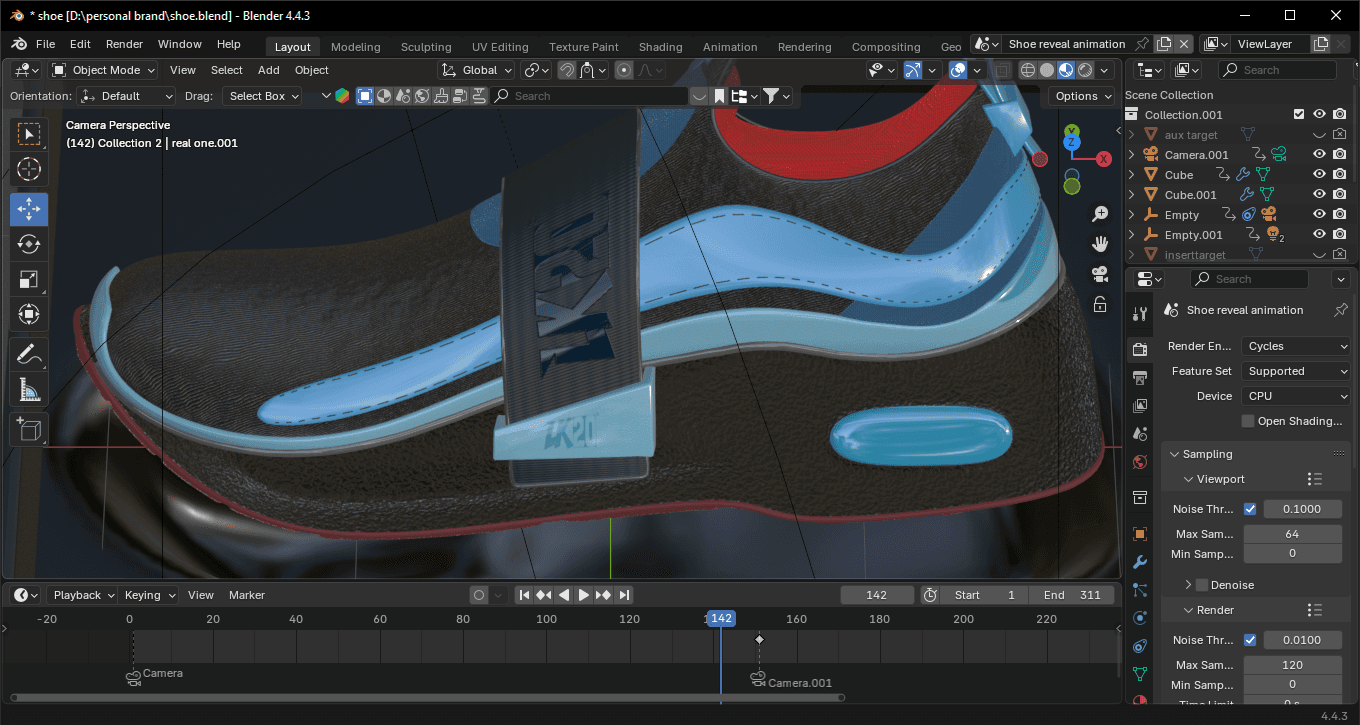
Task: Hide Camera.001 with its eye icon
Action: coord(1319,155)
